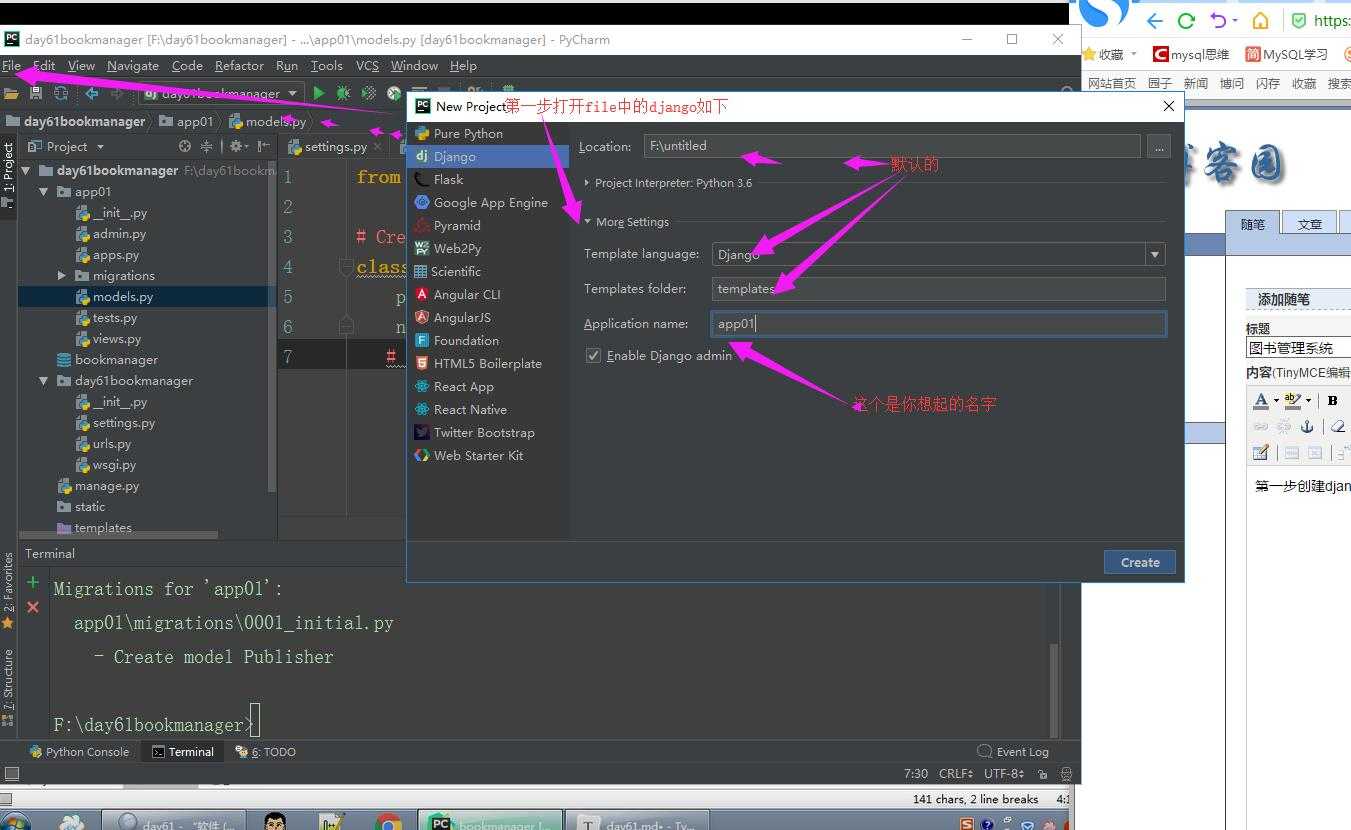Viewport: 1351px width, 830px height.
Task: Open the Tools menu
Action: pyautogui.click(x=326, y=65)
